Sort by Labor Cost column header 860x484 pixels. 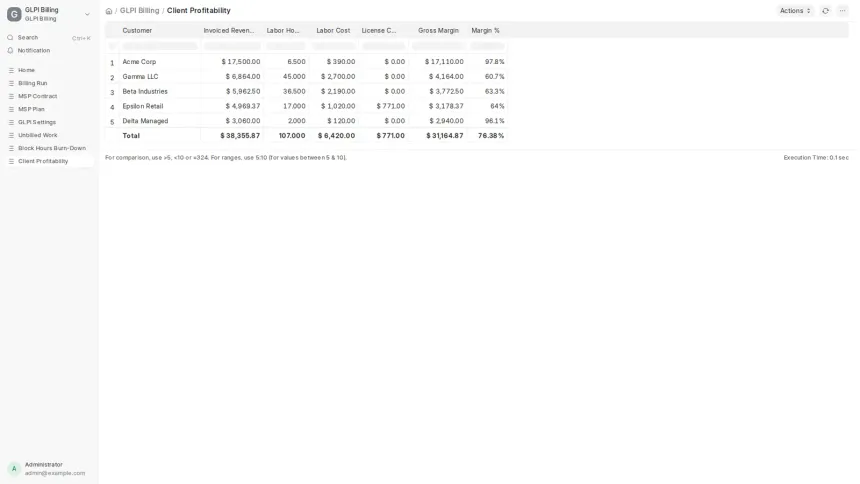333,31
